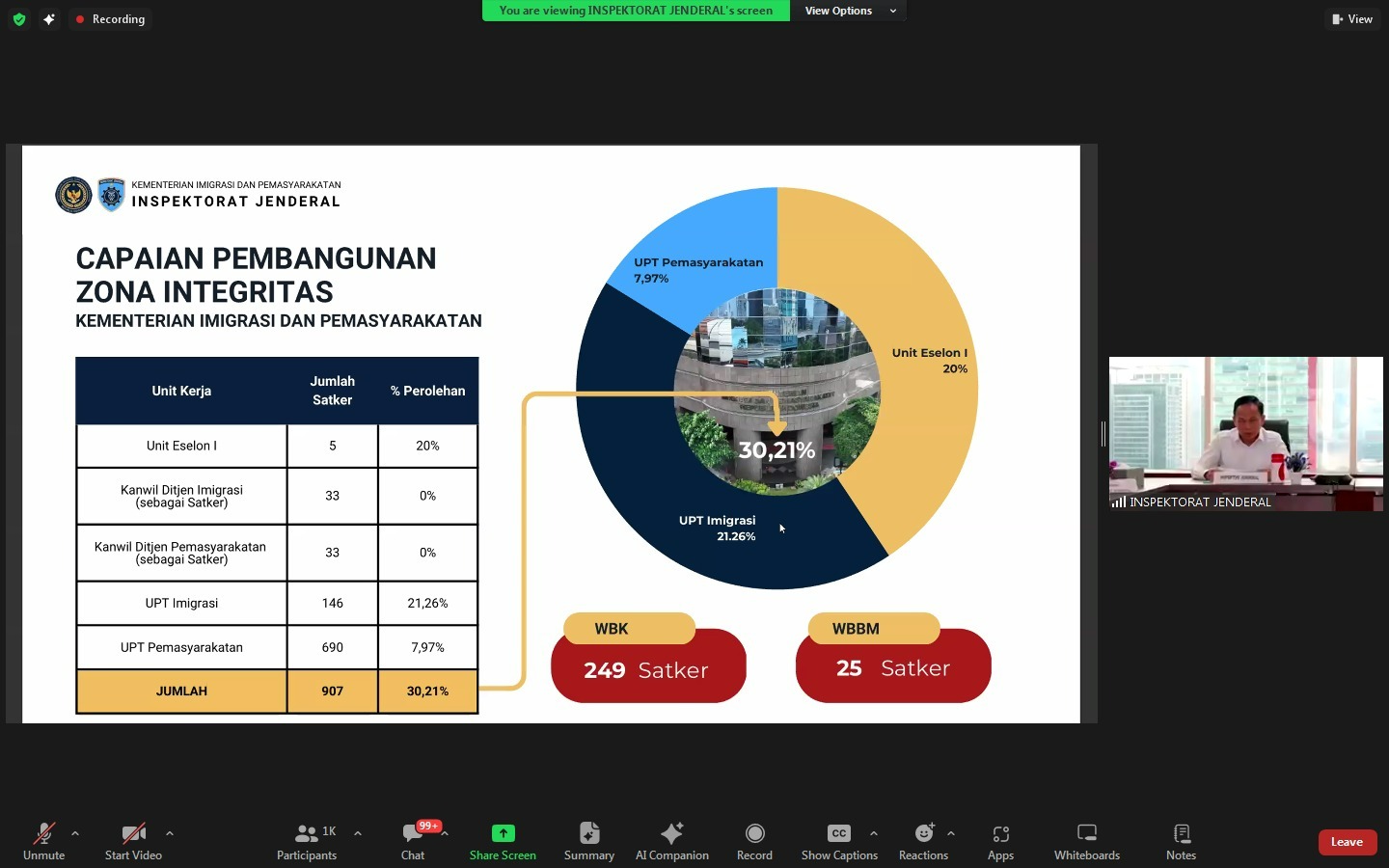The image size is (1389, 868).
Task: Open the Reactions picker
Action: click(x=923, y=840)
